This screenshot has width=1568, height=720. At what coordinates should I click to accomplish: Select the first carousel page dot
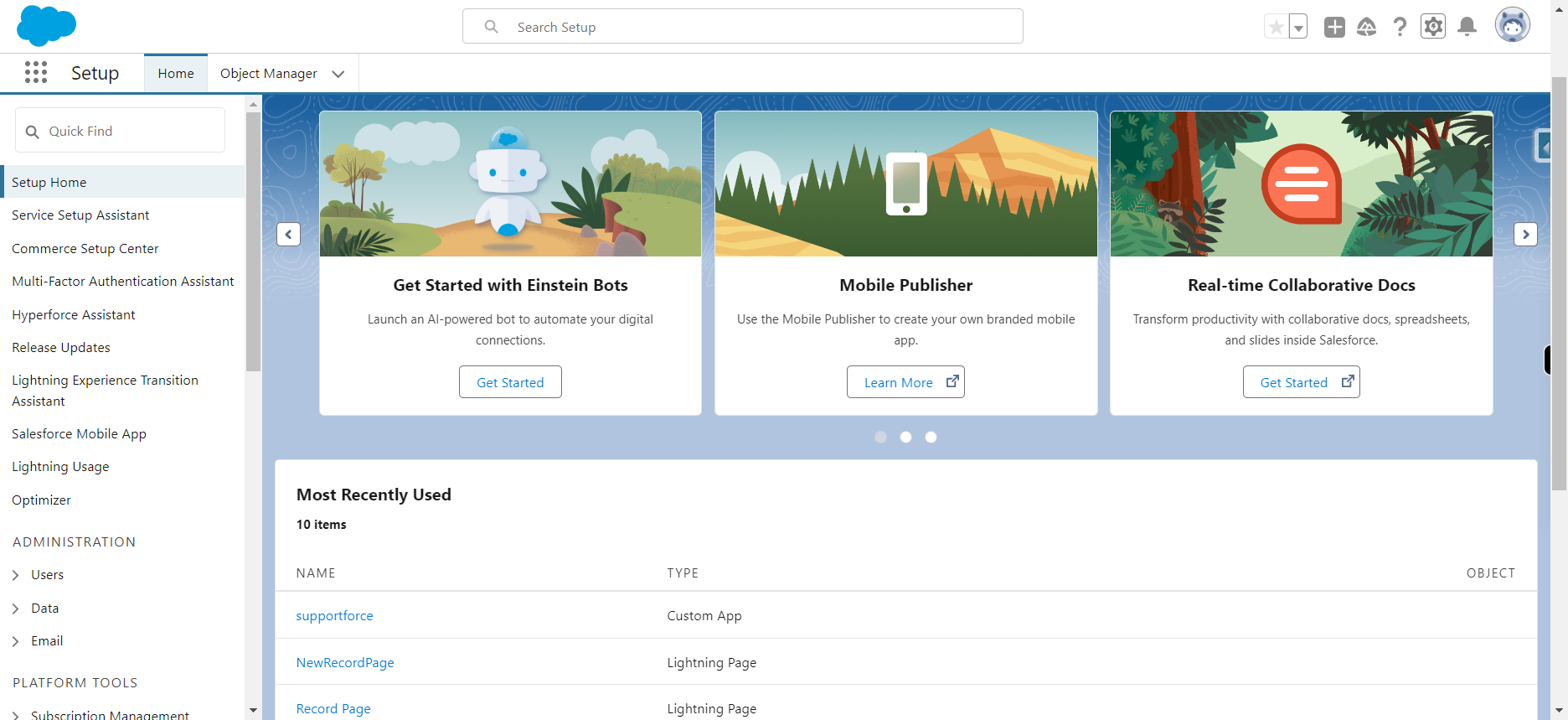[x=880, y=437]
